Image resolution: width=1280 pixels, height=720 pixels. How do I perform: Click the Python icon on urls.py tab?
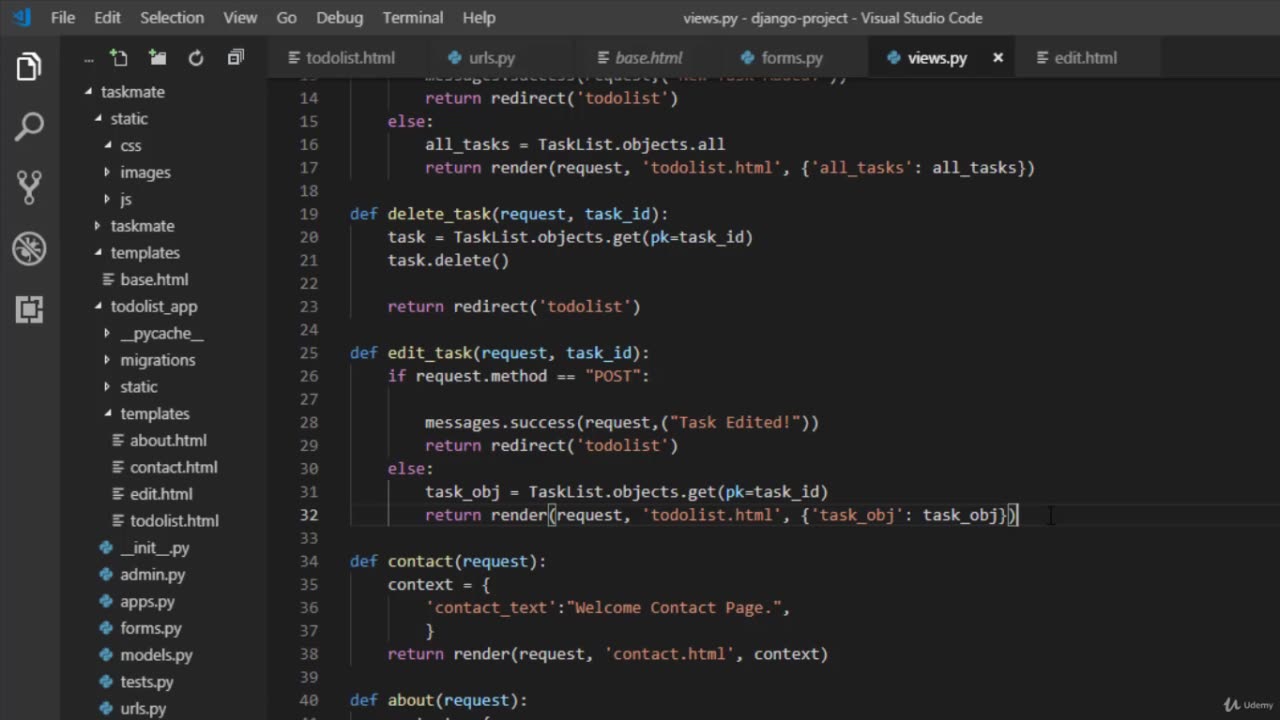(454, 58)
